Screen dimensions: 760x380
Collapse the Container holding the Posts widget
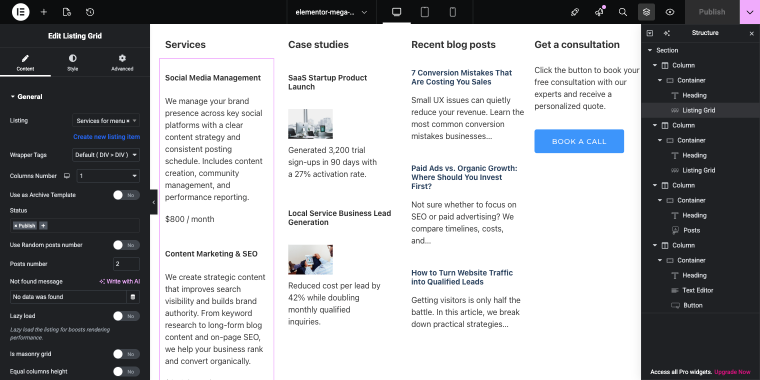(x=660, y=201)
